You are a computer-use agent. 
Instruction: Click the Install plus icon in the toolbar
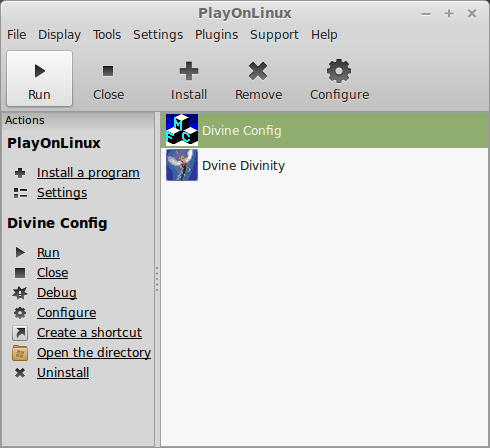(x=189, y=71)
